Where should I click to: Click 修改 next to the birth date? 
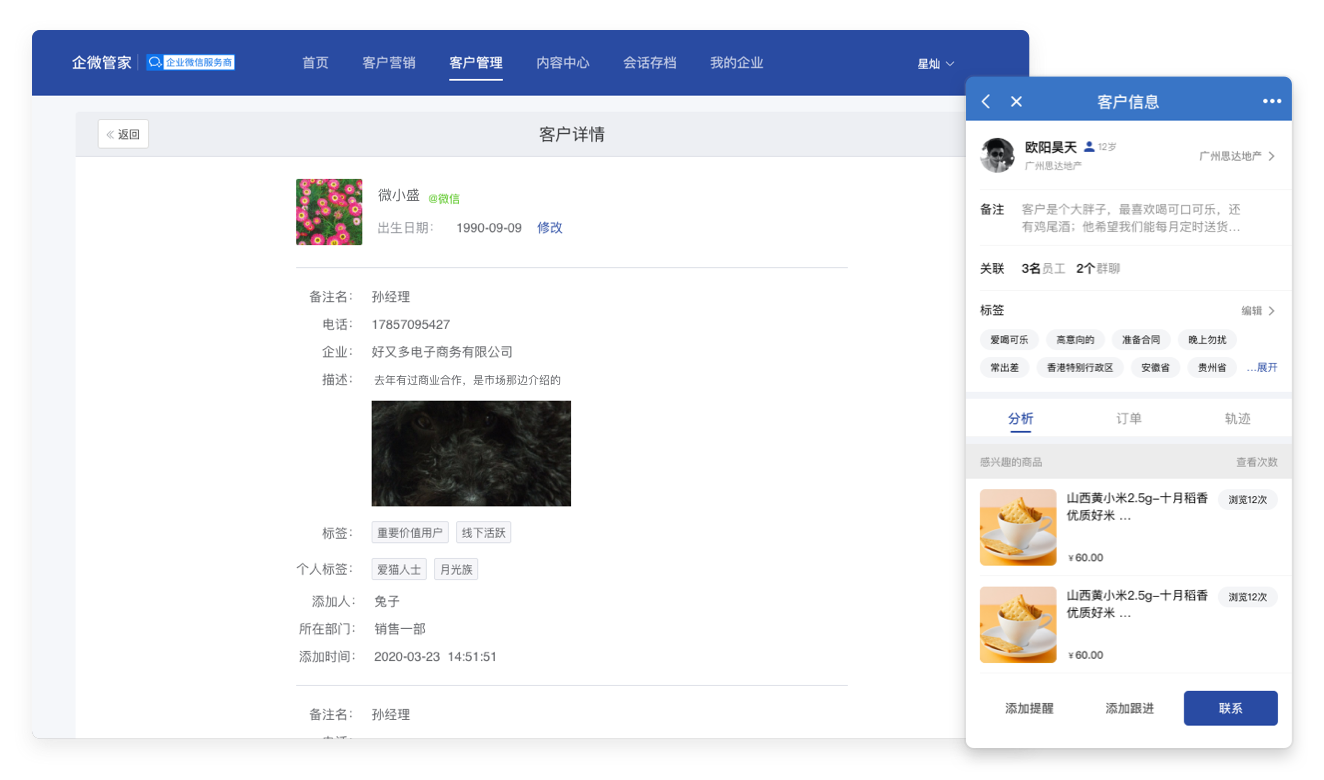tap(550, 228)
